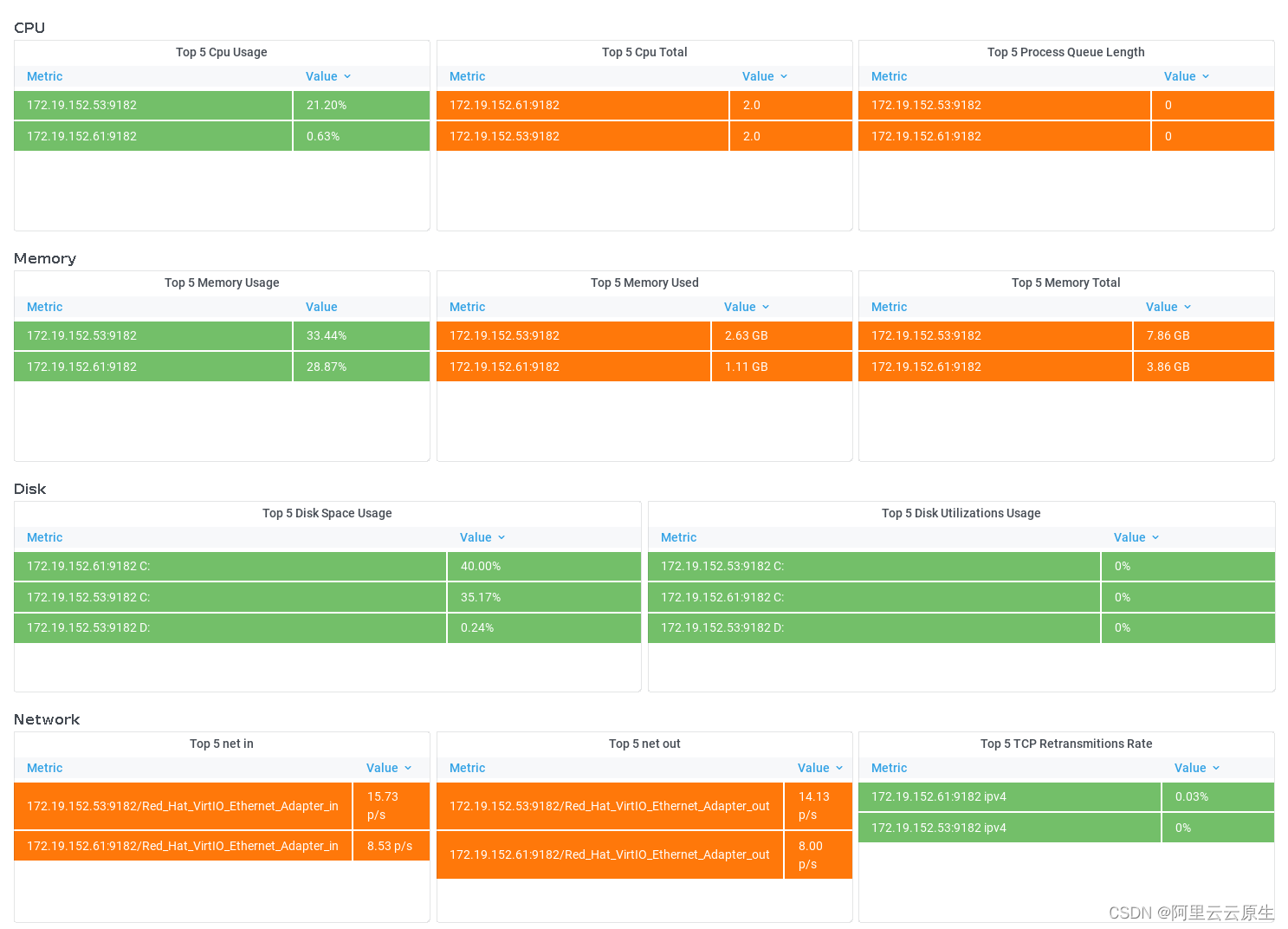The image size is (1288, 929).
Task: Click 172.19.152.53:9182 ipv4 metric cell
Action: click(1009, 828)
